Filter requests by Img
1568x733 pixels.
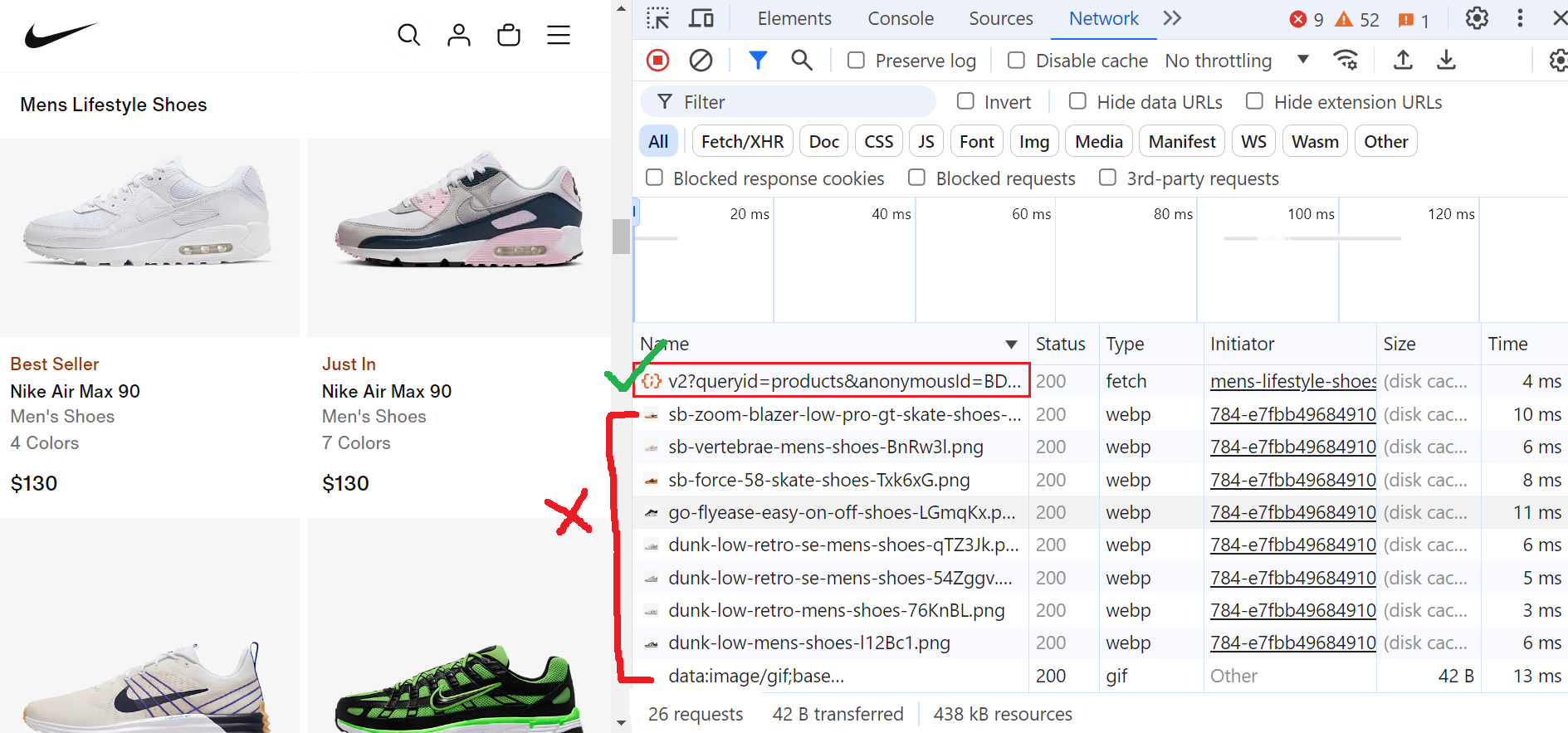point(1034,141)
